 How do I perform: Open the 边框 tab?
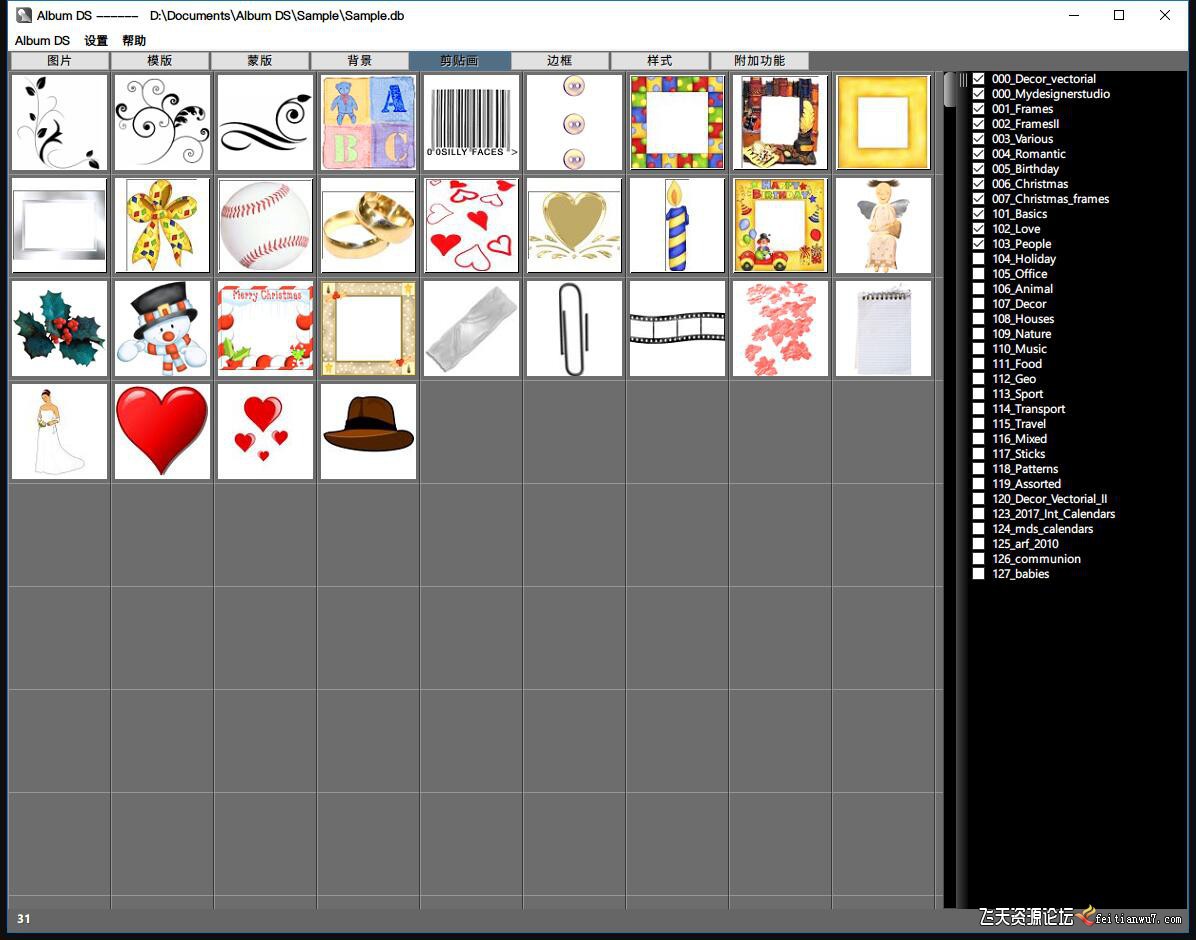[x=560, y=61]
